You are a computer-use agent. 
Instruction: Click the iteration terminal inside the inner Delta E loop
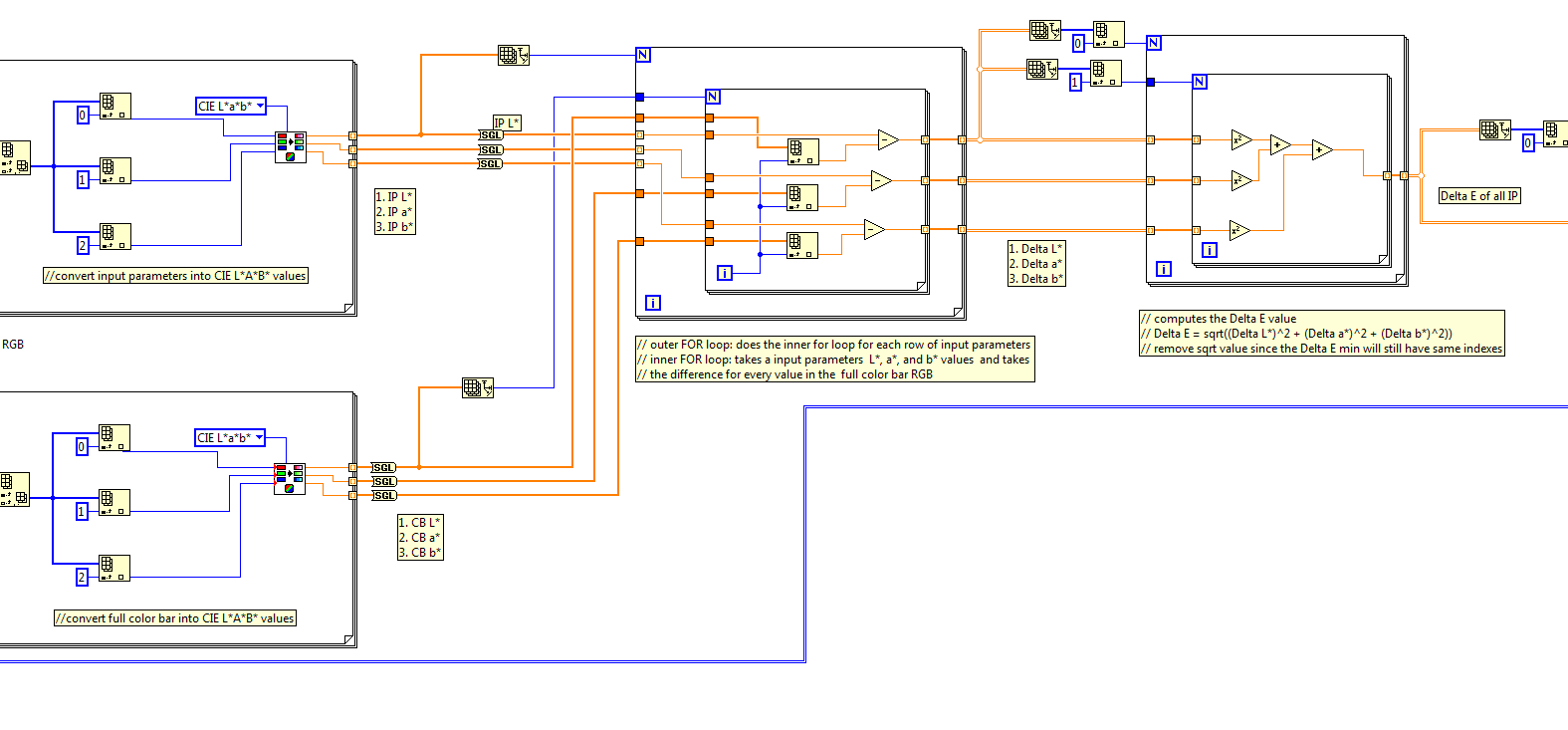click(1210, 250)
